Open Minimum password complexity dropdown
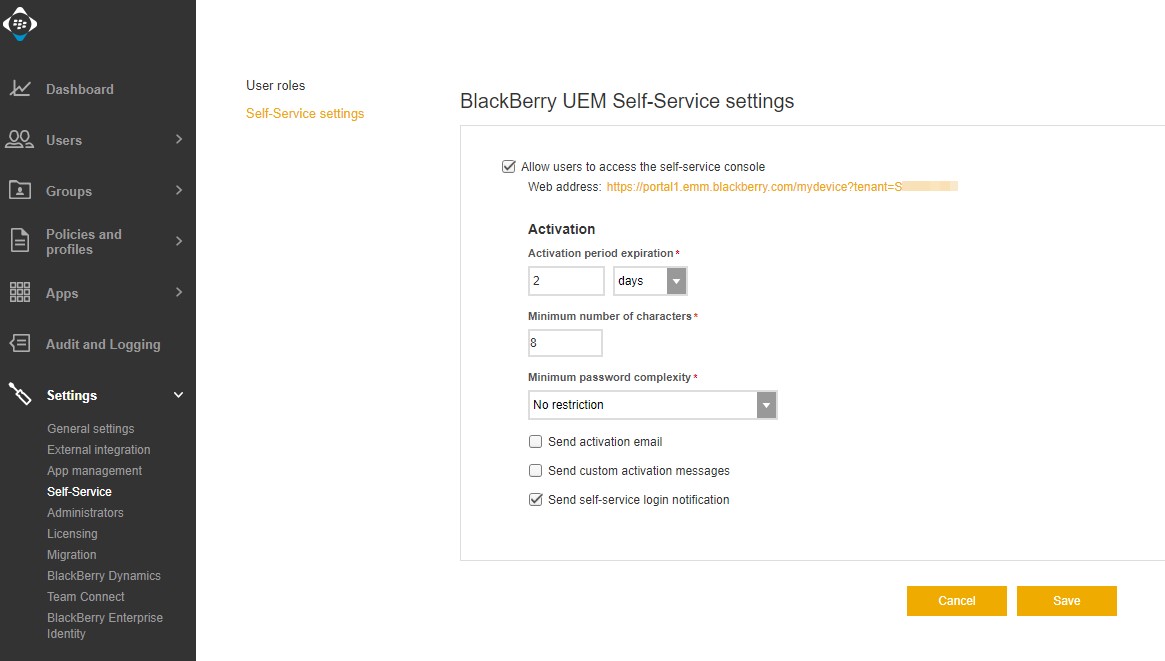 click(x=652, y=405)
